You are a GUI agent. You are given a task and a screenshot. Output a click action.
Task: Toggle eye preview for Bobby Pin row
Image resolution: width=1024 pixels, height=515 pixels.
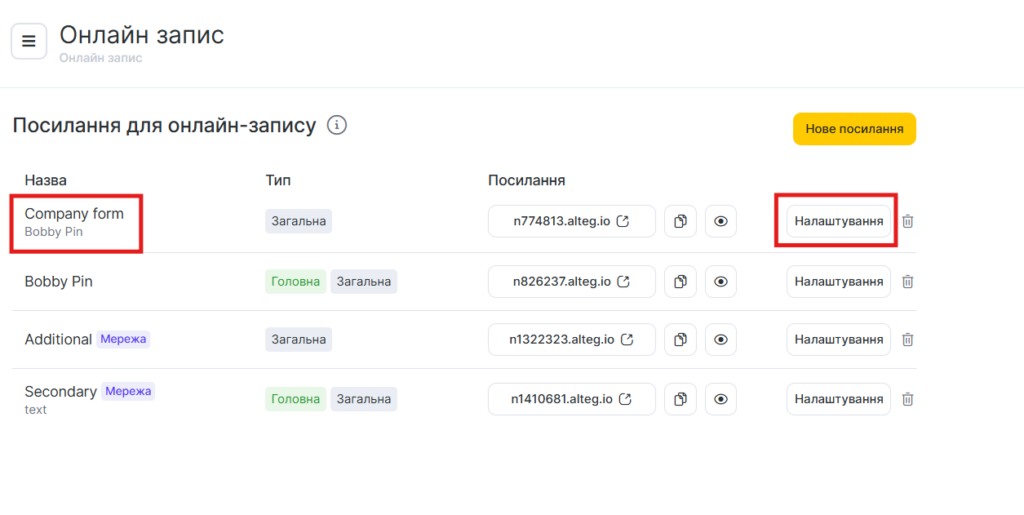click(721, 282)
